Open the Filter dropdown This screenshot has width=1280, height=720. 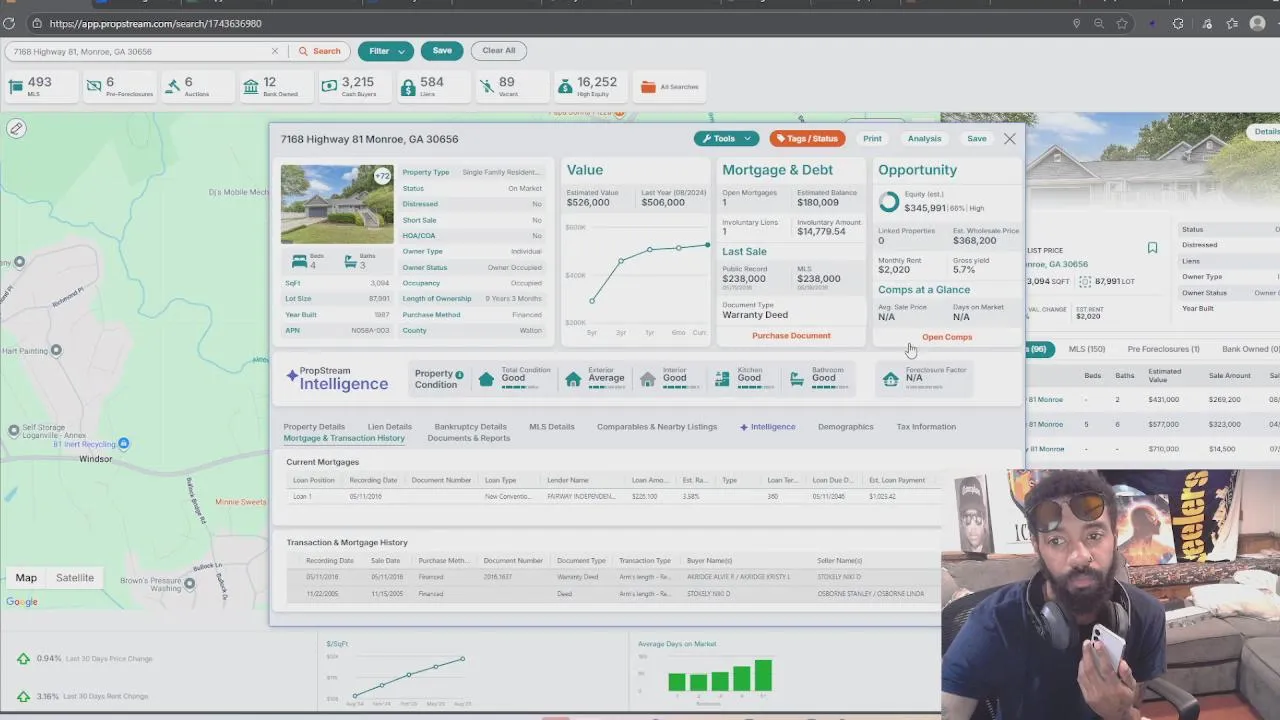[x=385, y=51]
